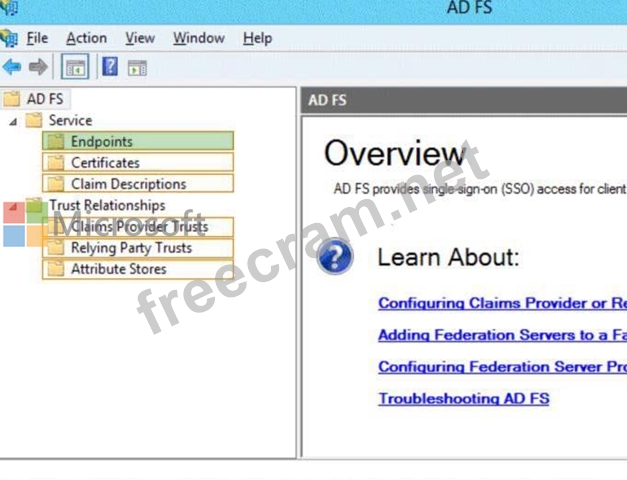Click the AD FS single sign-on description text
Screen dimensions: 627x480
(480, 188)
